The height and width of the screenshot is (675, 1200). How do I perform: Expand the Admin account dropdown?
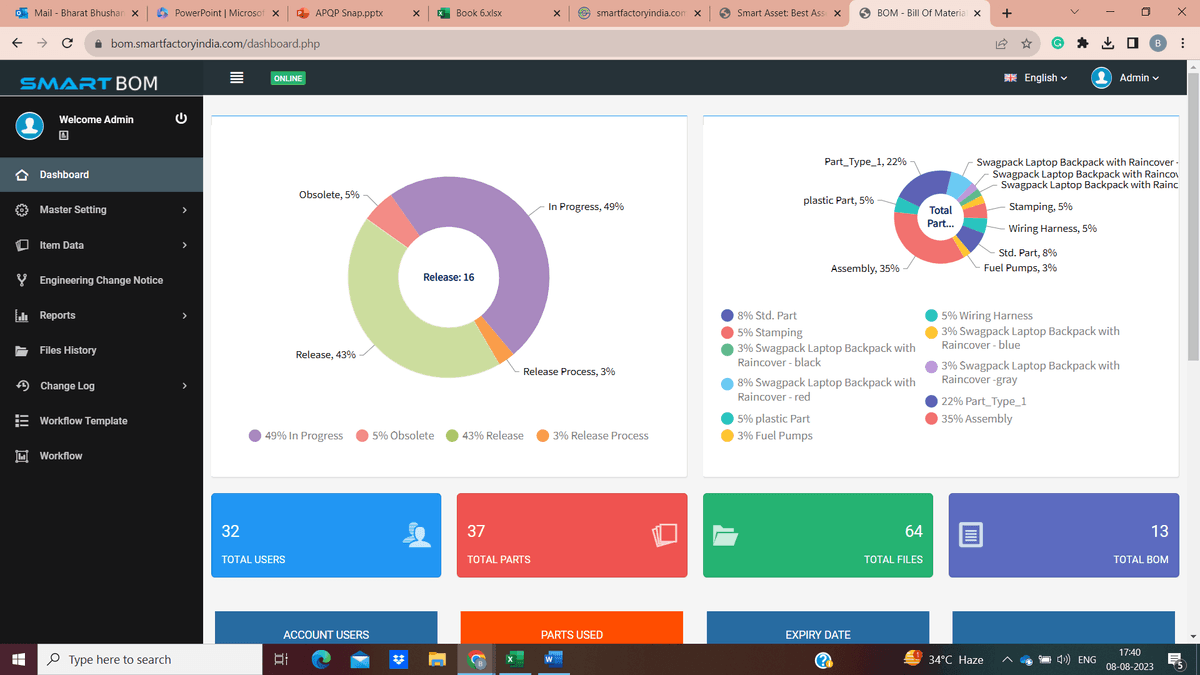pos(1131,77)
